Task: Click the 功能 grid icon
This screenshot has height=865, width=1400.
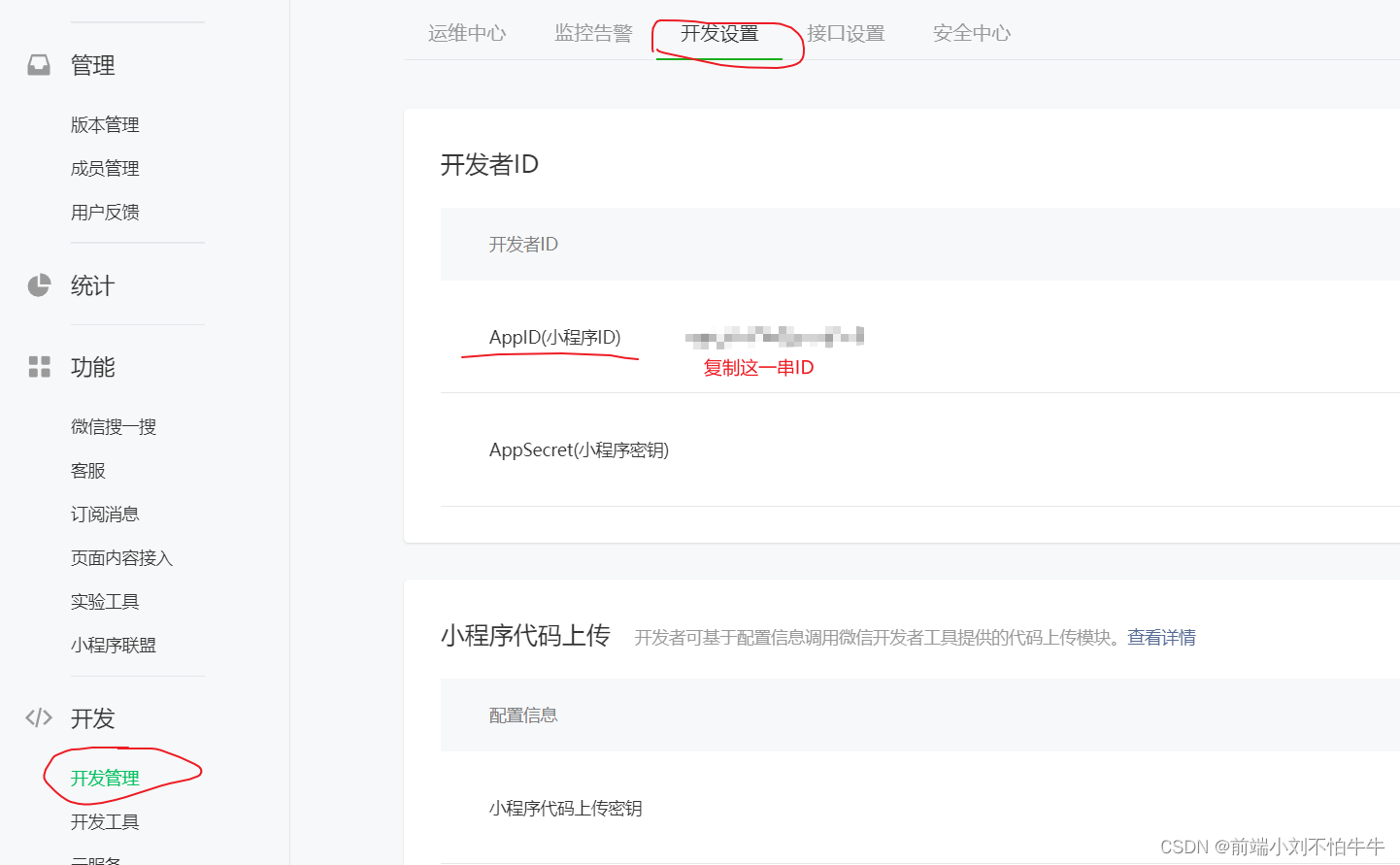Action: (x=39, y=367)
